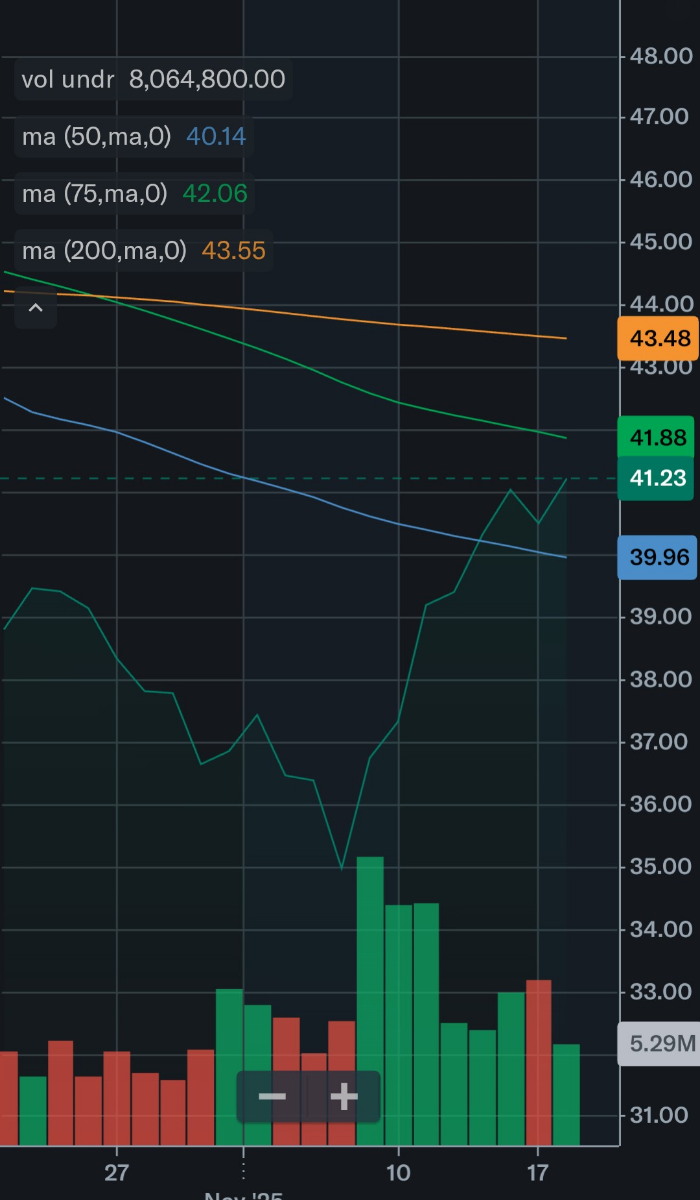This screenshot has height=1200, width=700.
Task: Zoom out using the minus button
Action: [x=272, y=1097]
